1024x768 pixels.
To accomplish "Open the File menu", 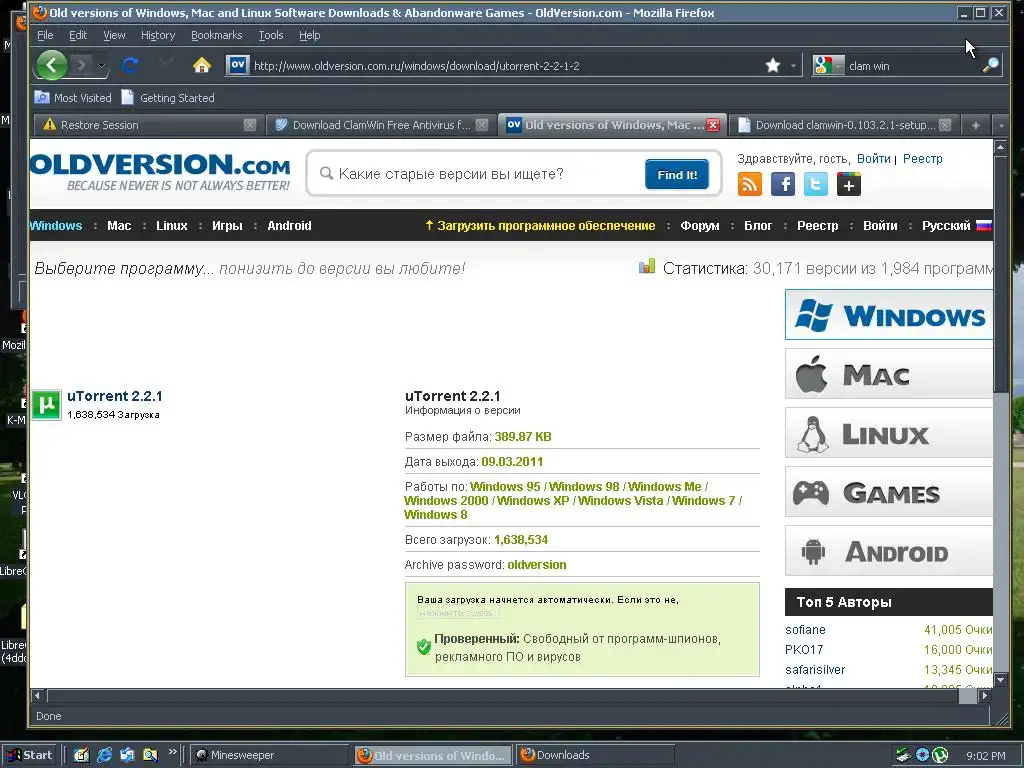I will pyautogui.click(x=45, y=35).
